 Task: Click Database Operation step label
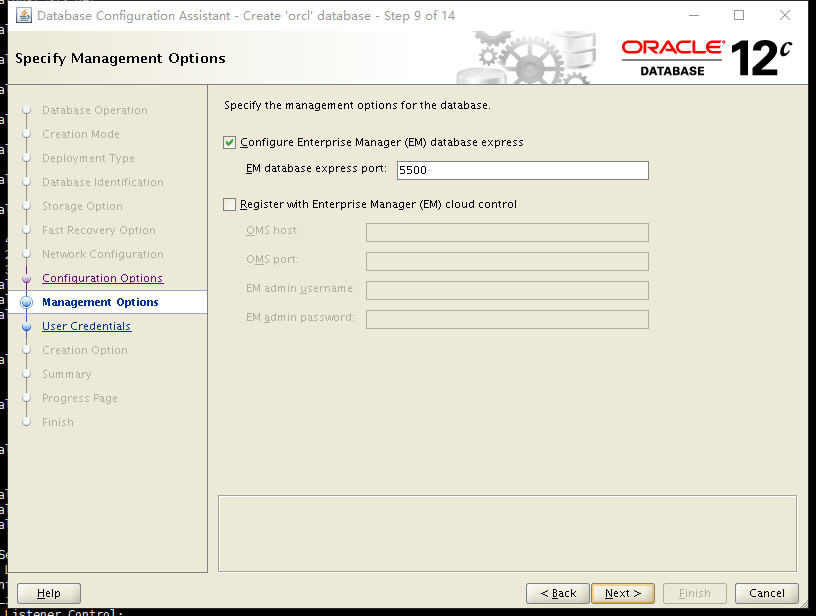[x=95, y=110]
